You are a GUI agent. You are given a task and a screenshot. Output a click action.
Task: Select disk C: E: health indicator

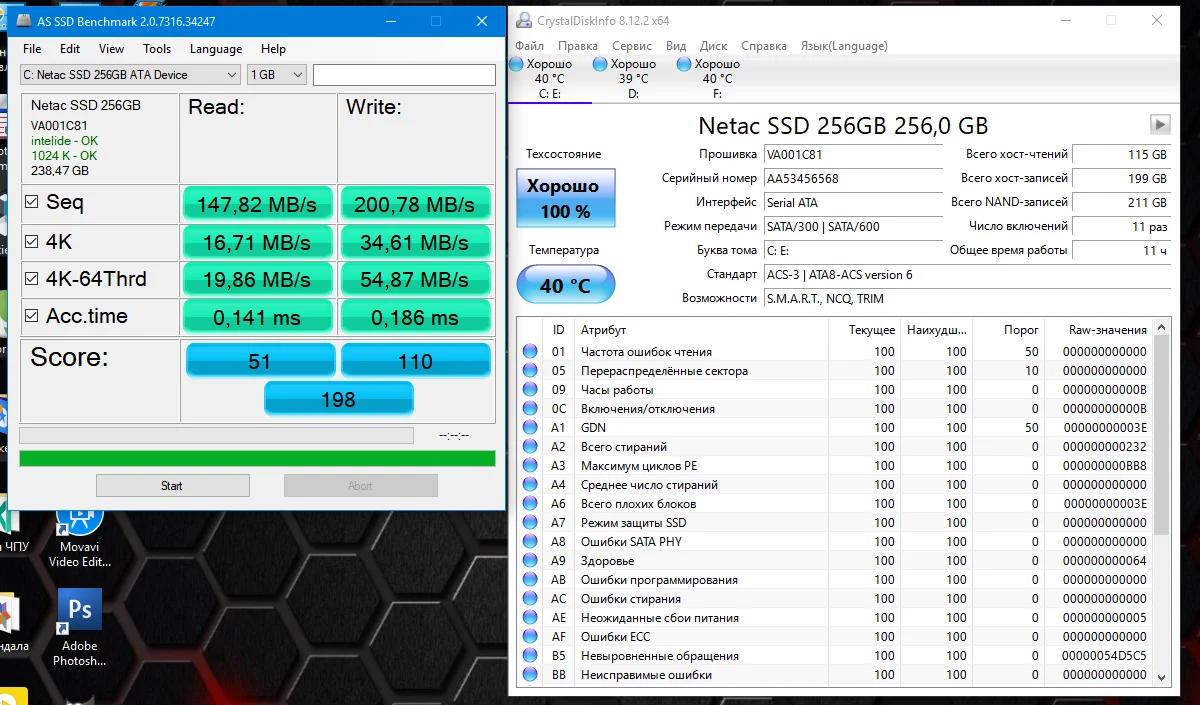[x=549, y=78]
